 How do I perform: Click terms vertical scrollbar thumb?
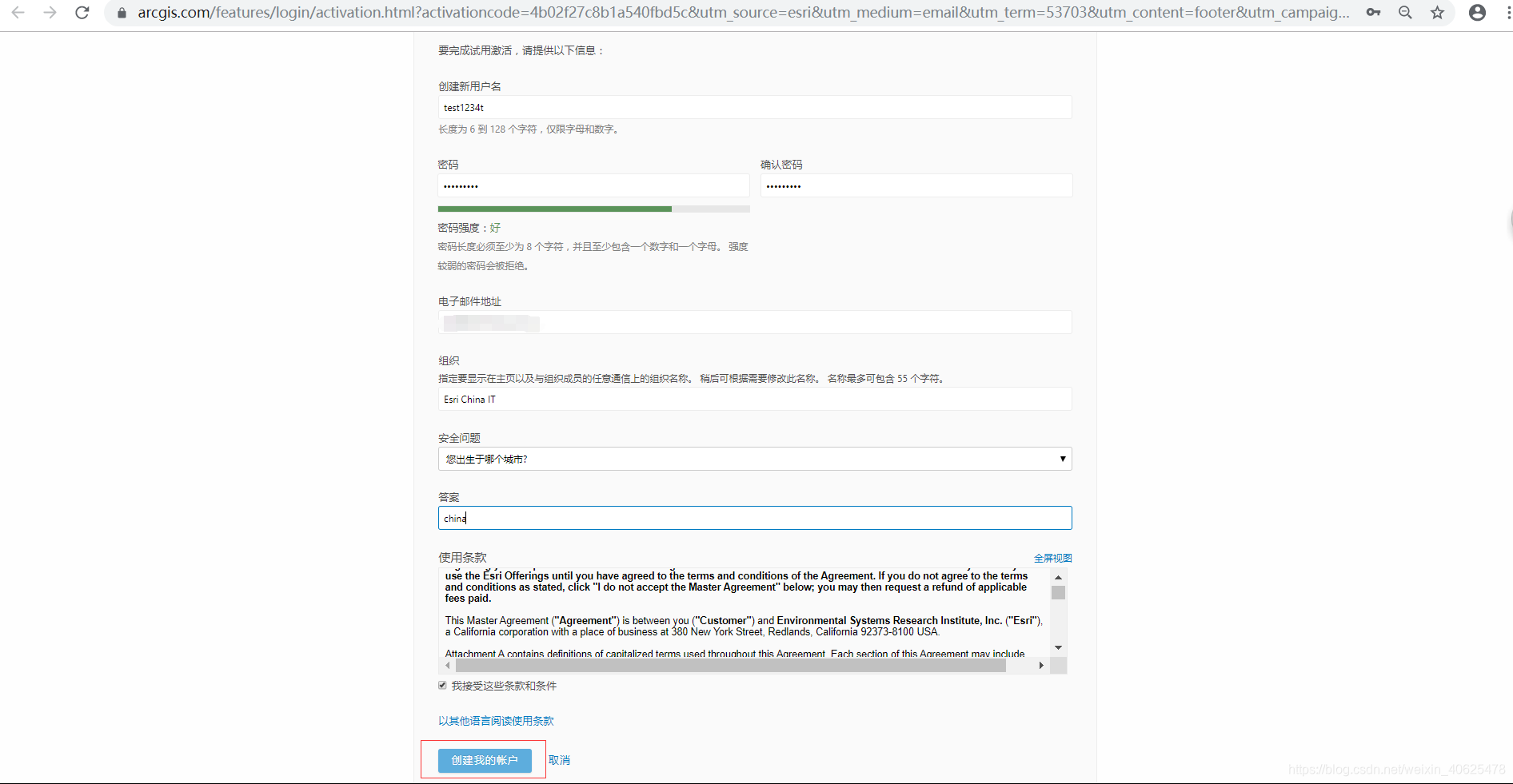click(1058, 592)
